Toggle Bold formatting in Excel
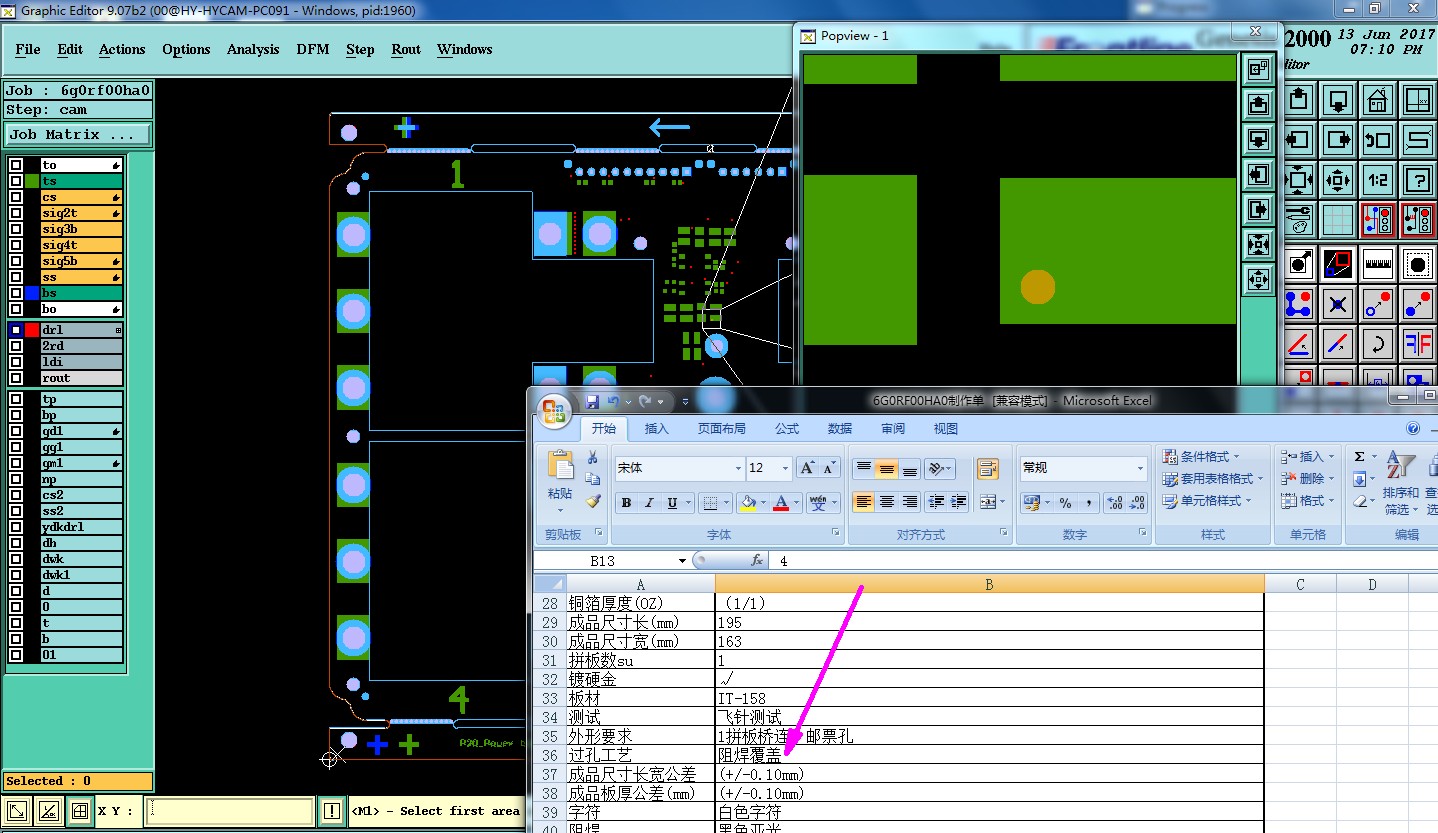1438x833 pixels. click(626, 503)
